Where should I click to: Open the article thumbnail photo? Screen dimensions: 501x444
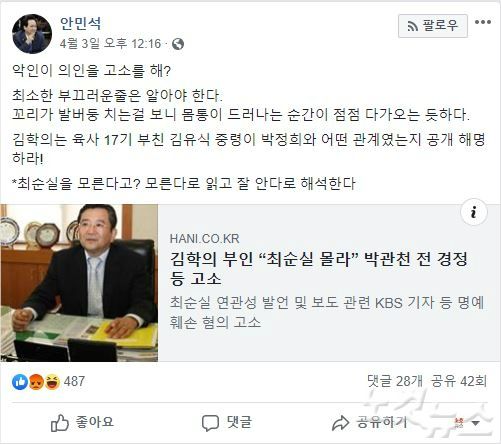click(79, 283)
